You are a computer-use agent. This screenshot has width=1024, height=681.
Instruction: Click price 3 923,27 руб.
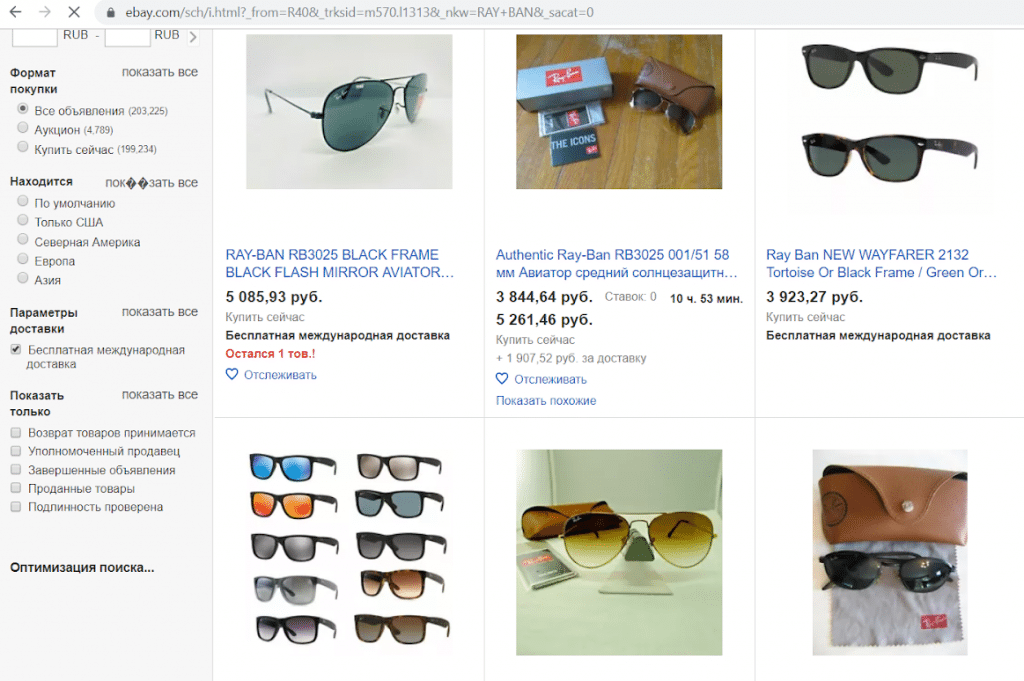click(814, 297)
